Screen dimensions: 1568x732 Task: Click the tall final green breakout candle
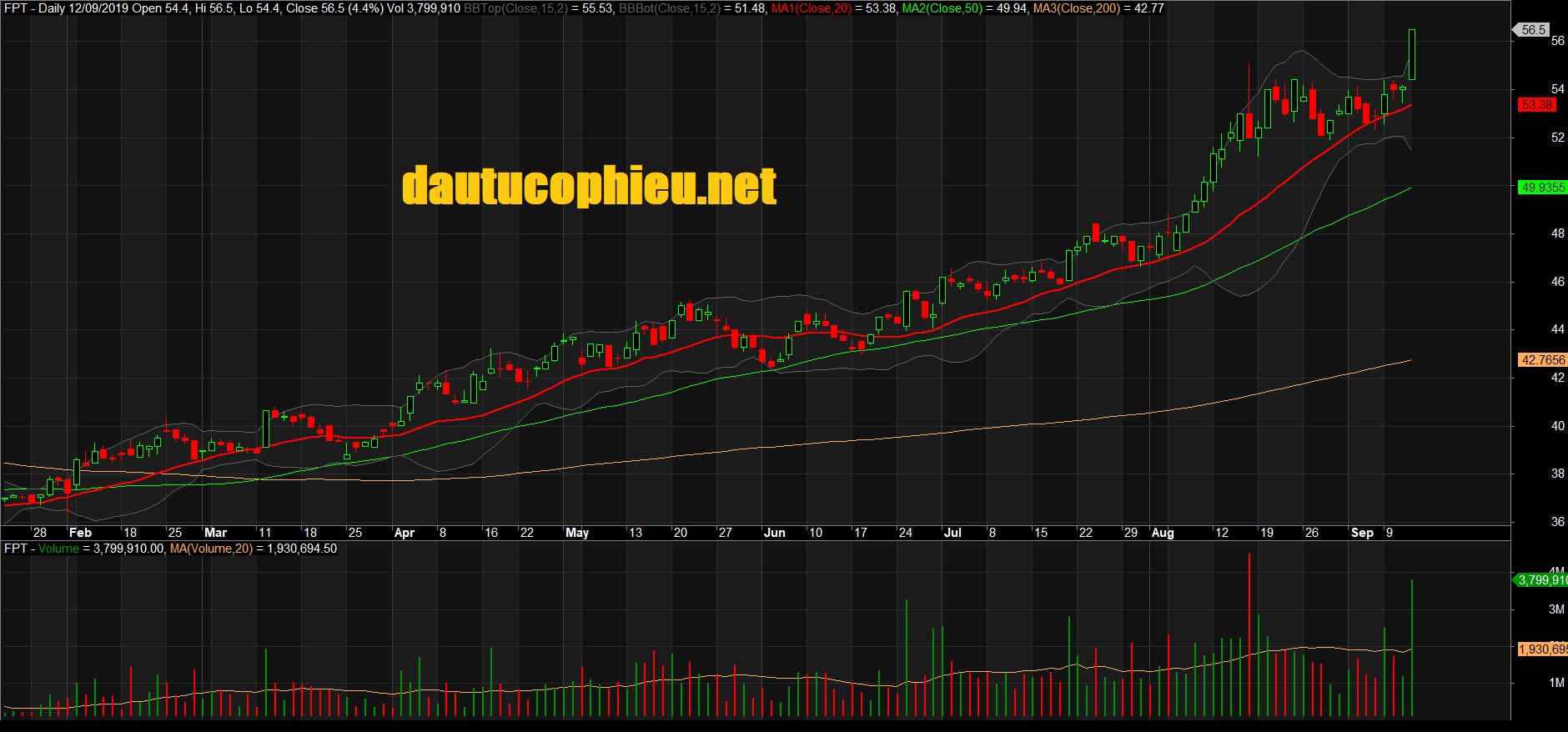(1412, 55)
